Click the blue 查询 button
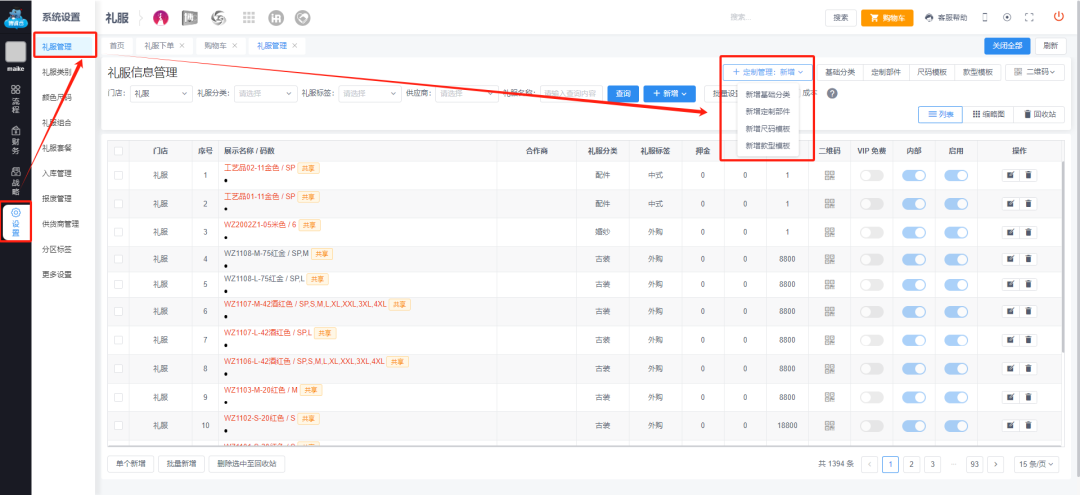 (623, 94)
